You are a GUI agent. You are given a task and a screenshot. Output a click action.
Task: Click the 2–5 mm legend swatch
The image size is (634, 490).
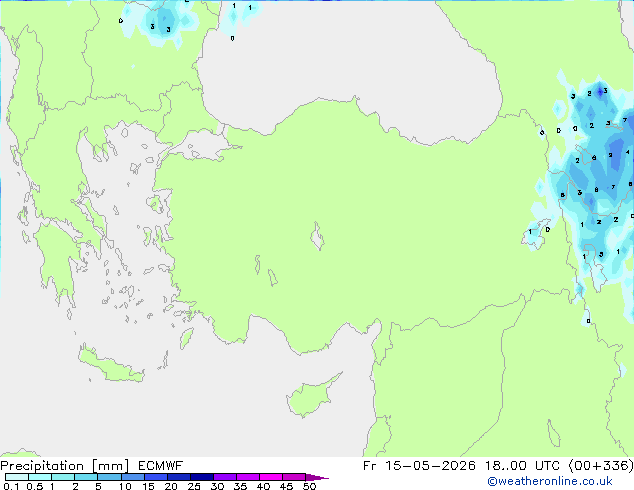[86, 477]
